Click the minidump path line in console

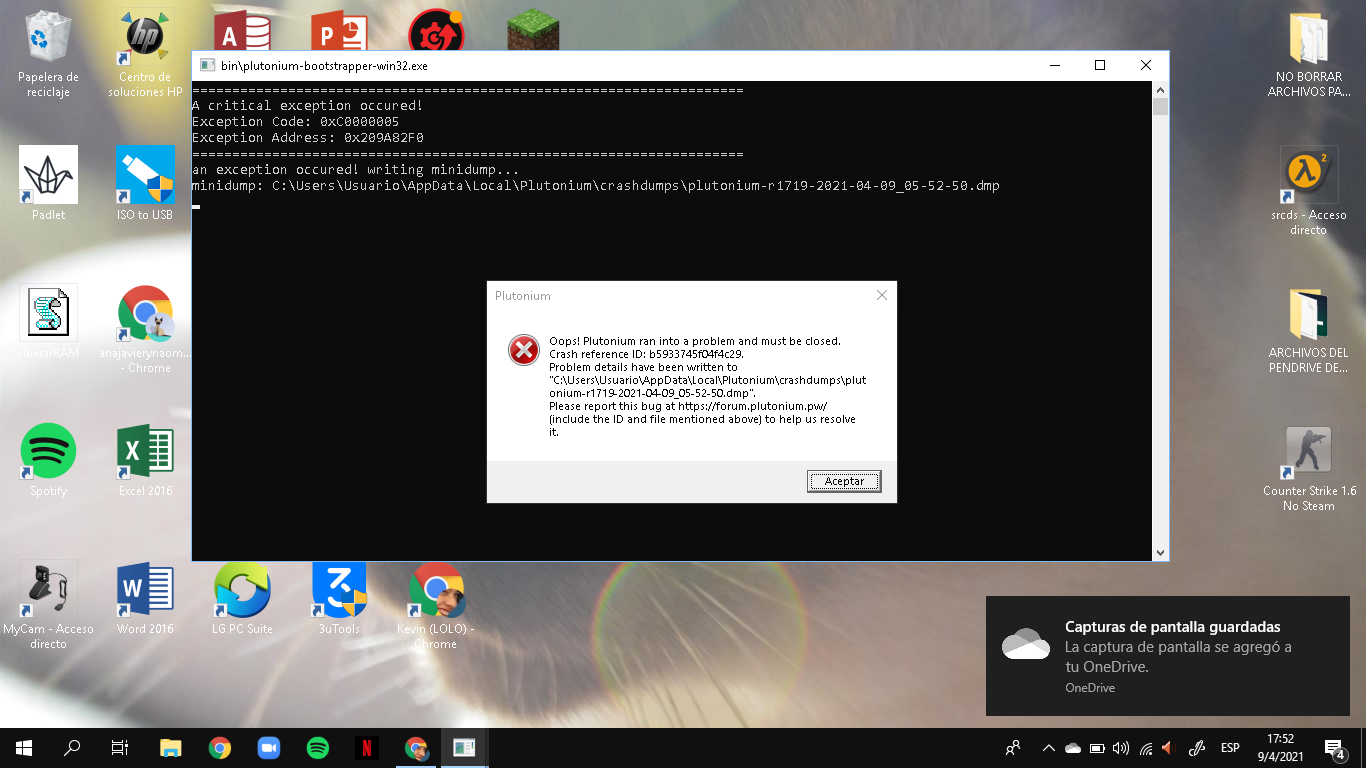(596, 186)
